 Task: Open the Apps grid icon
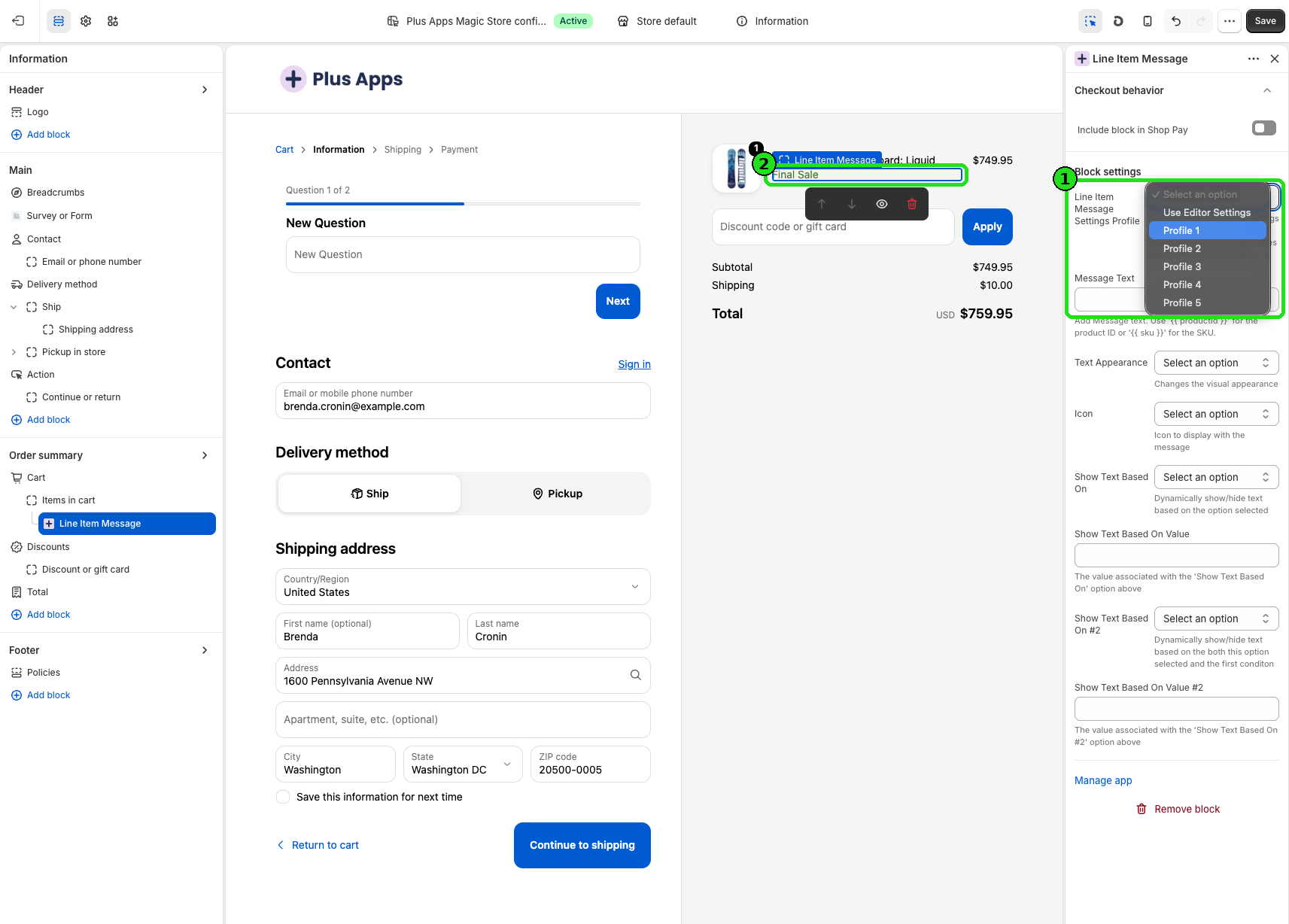113,21
